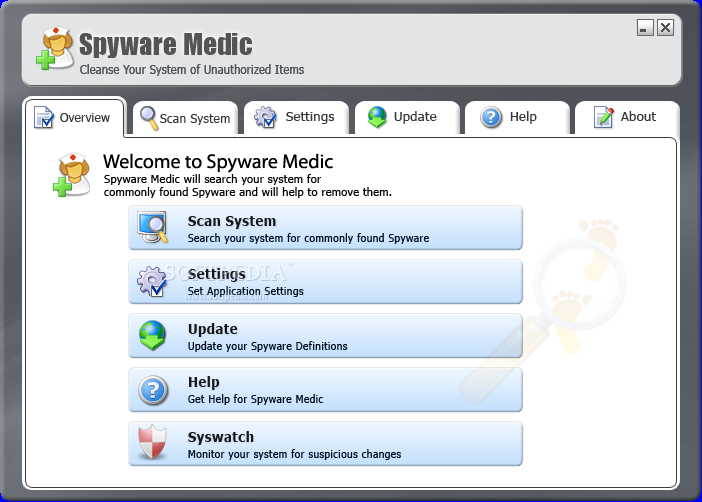Start Scan System from the large button
The image size is (702, 502).
[x=325, y=228]
